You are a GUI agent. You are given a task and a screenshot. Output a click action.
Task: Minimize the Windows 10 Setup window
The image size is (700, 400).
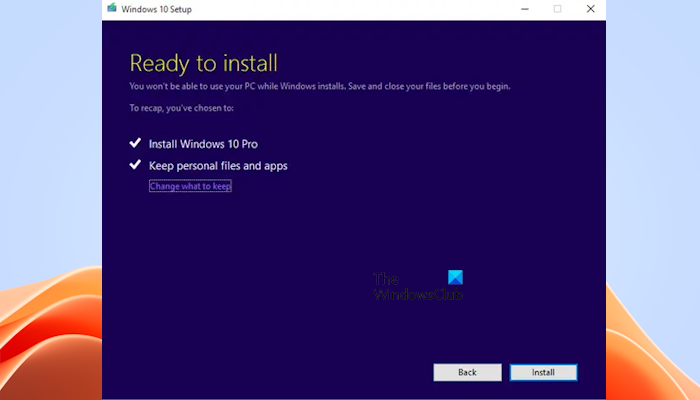click(525, 9)
